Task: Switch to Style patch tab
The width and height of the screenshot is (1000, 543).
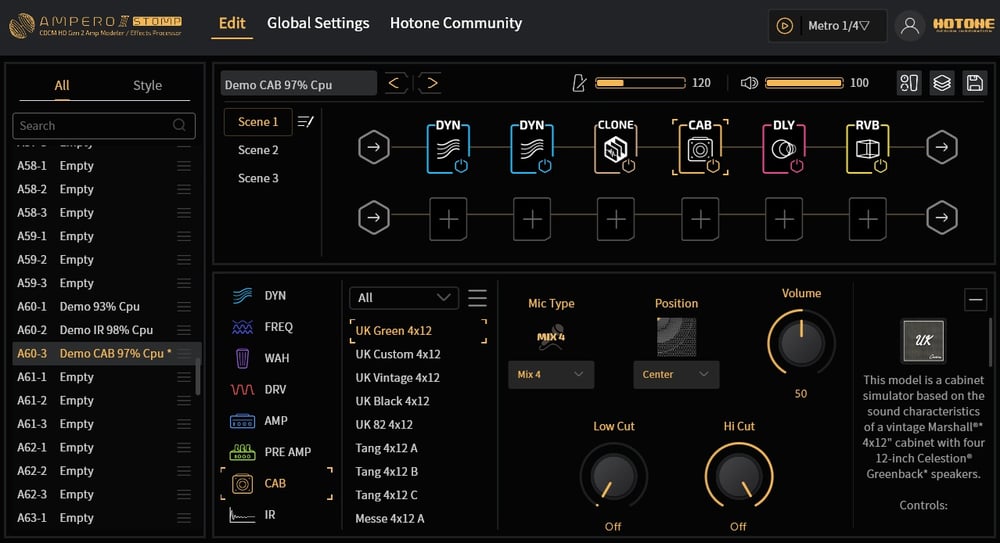Action: (x=147, y=86)
